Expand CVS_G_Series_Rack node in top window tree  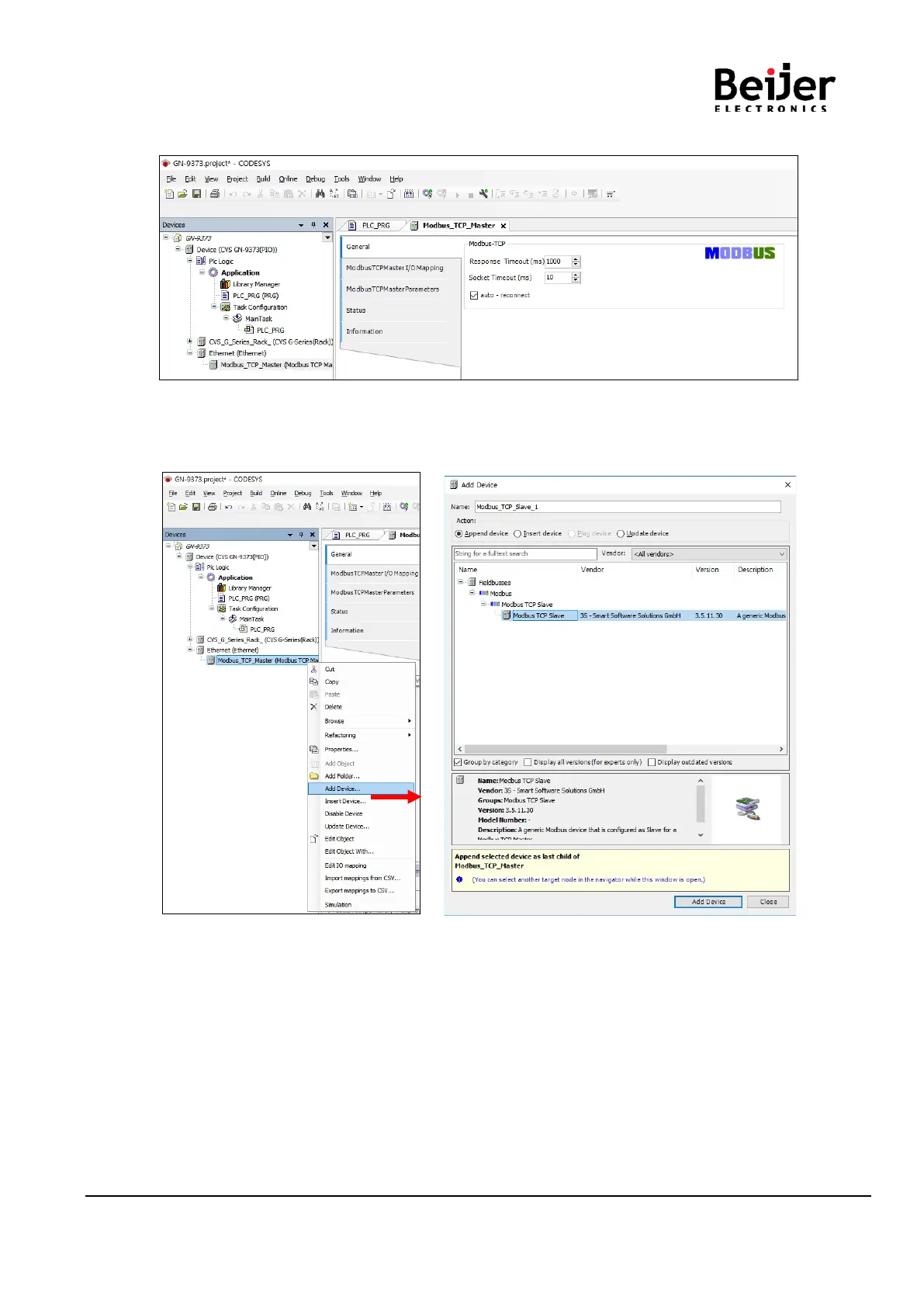189,341
